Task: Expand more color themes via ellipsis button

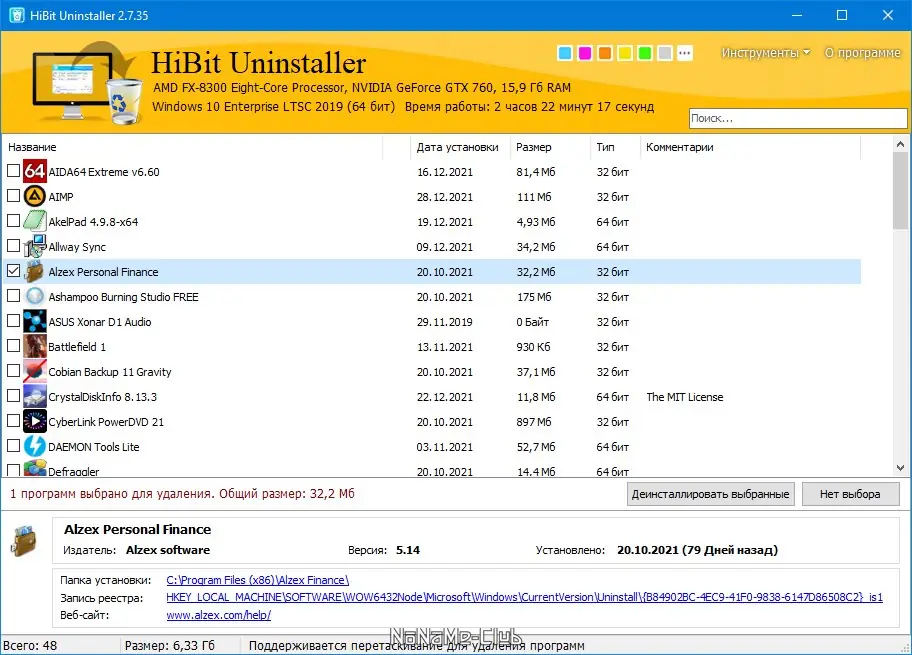Action: pos(686,53)
